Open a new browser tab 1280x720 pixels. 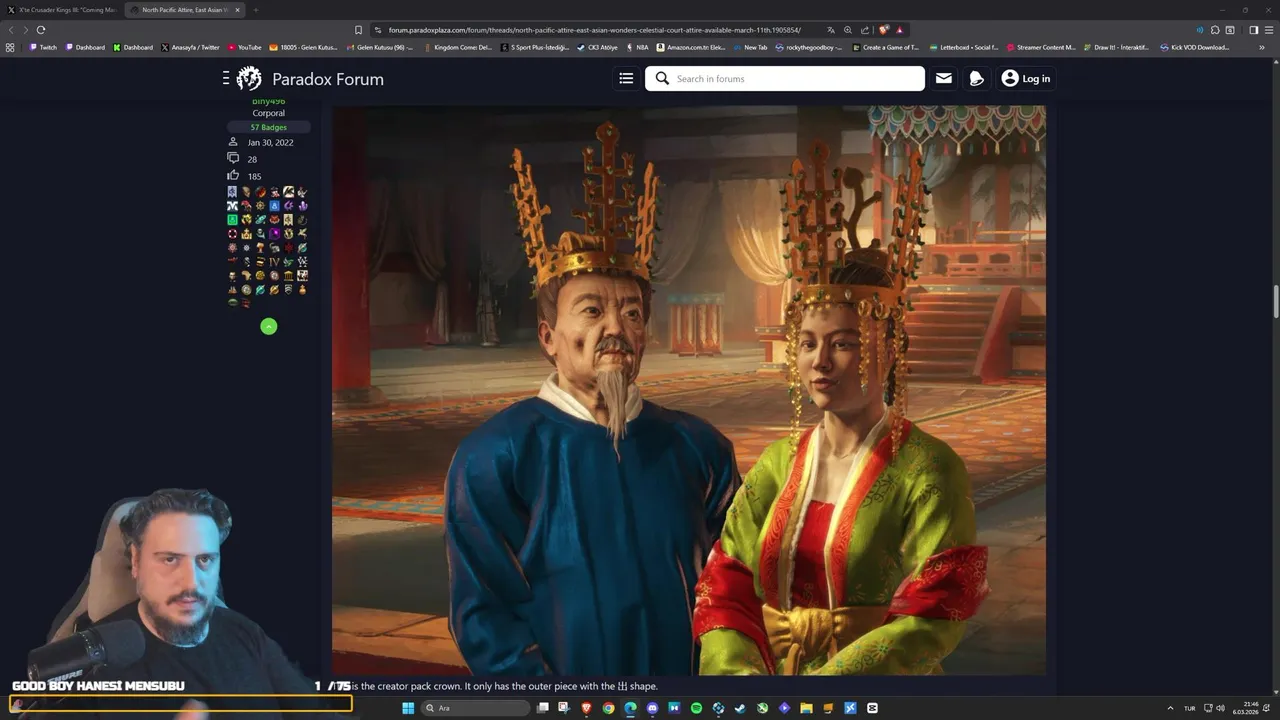click(x=256, y=10)
